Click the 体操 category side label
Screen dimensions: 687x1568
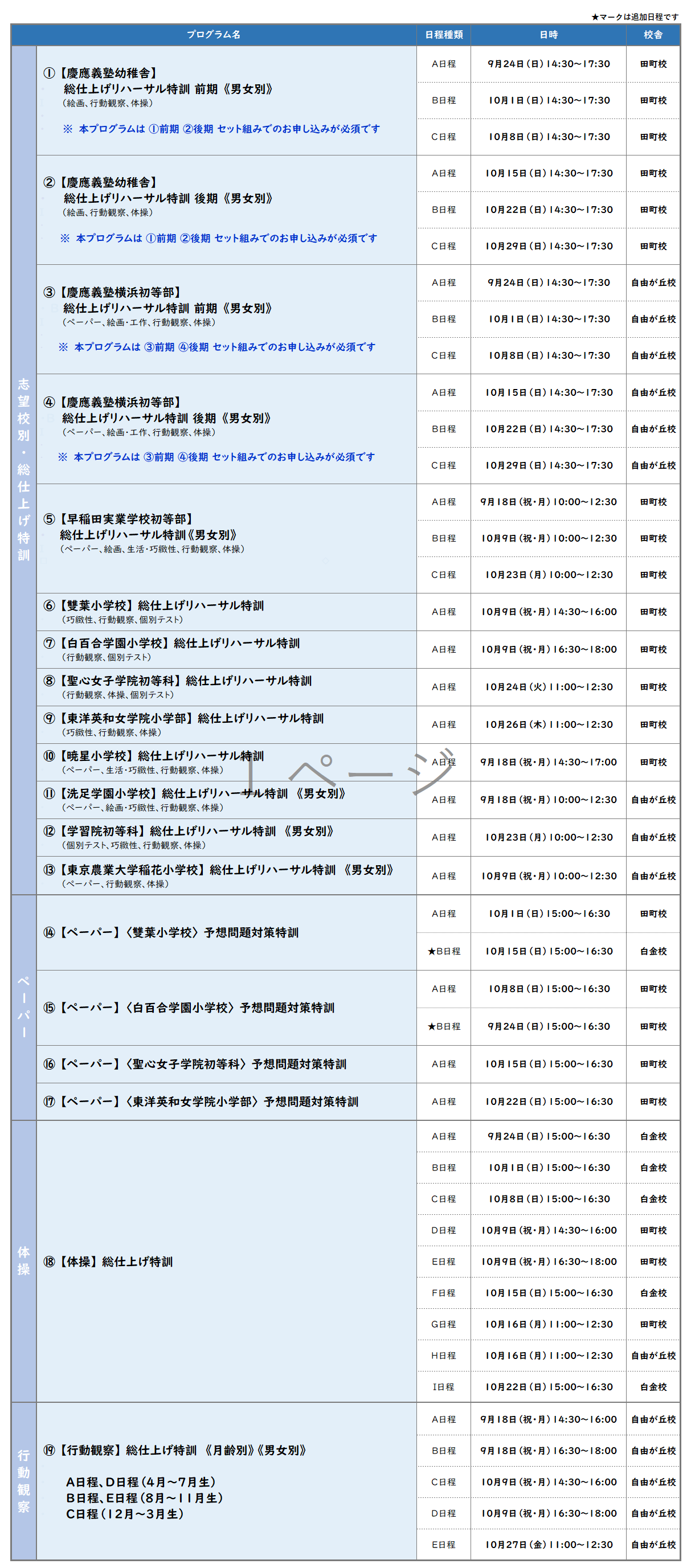pyautogui.click(x=24, y=1260)
